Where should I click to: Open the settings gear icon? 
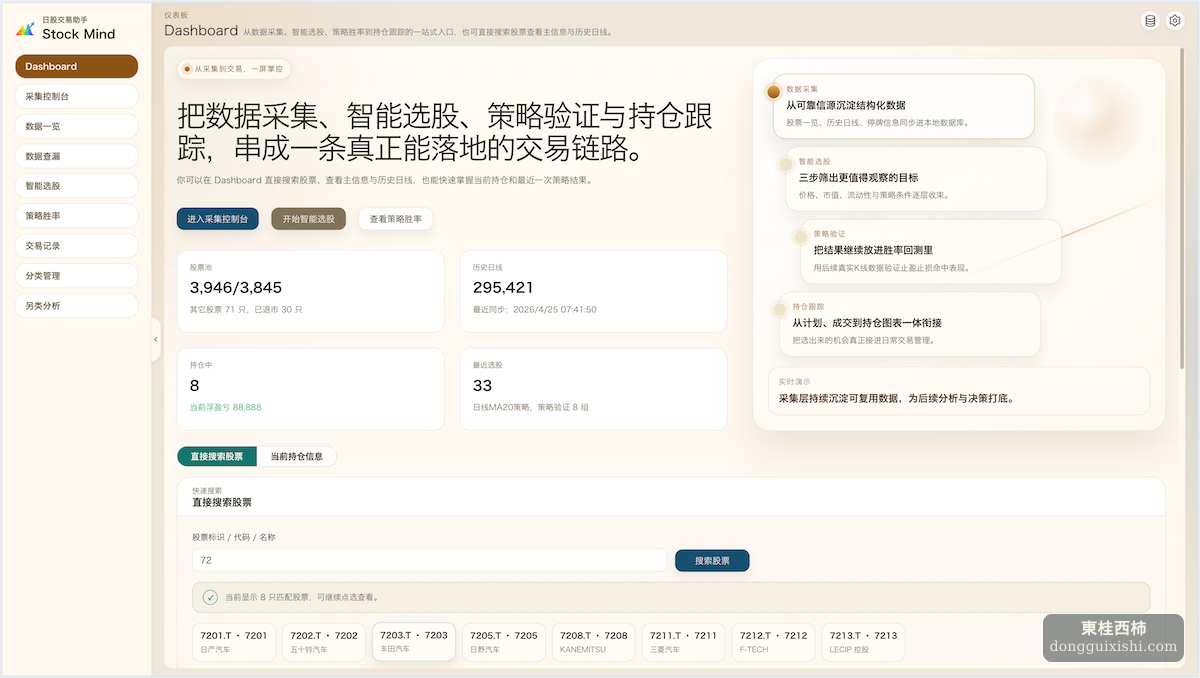[1175, 21]
